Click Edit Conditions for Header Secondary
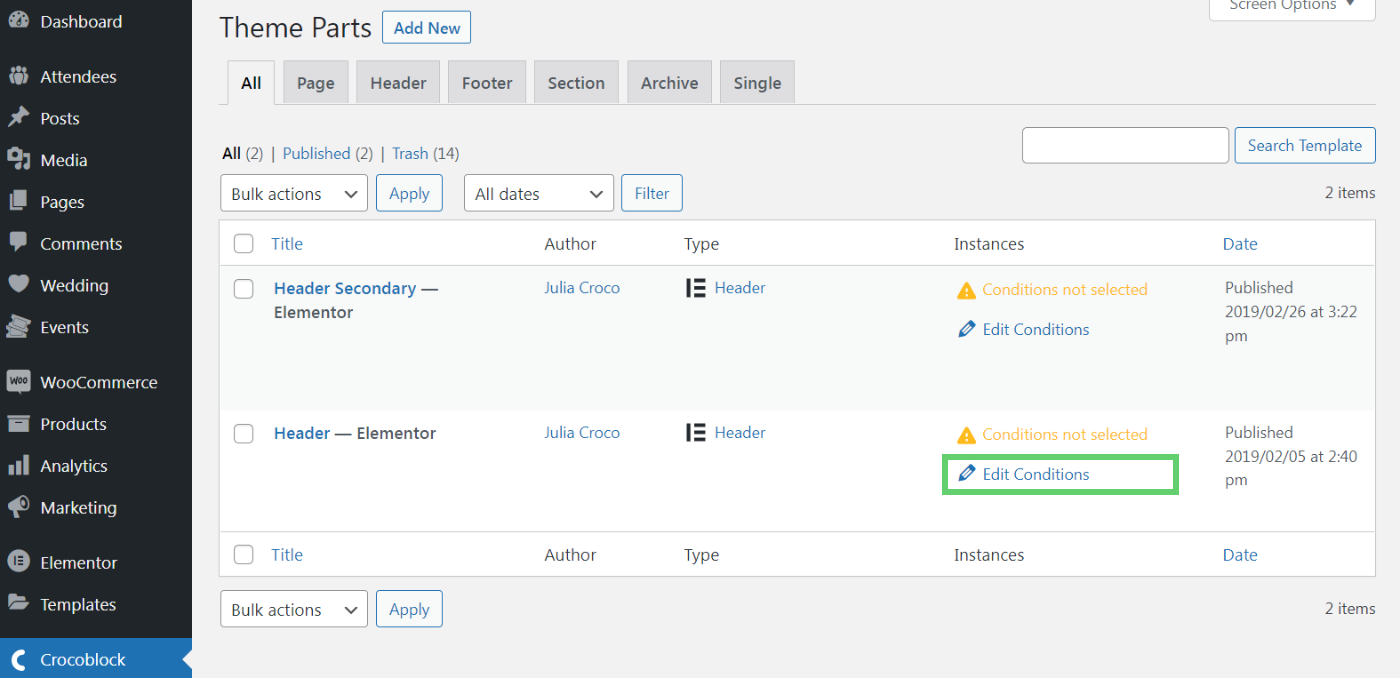The width and height of the screenshot is (1400, 678). [x=1036, y=329]
